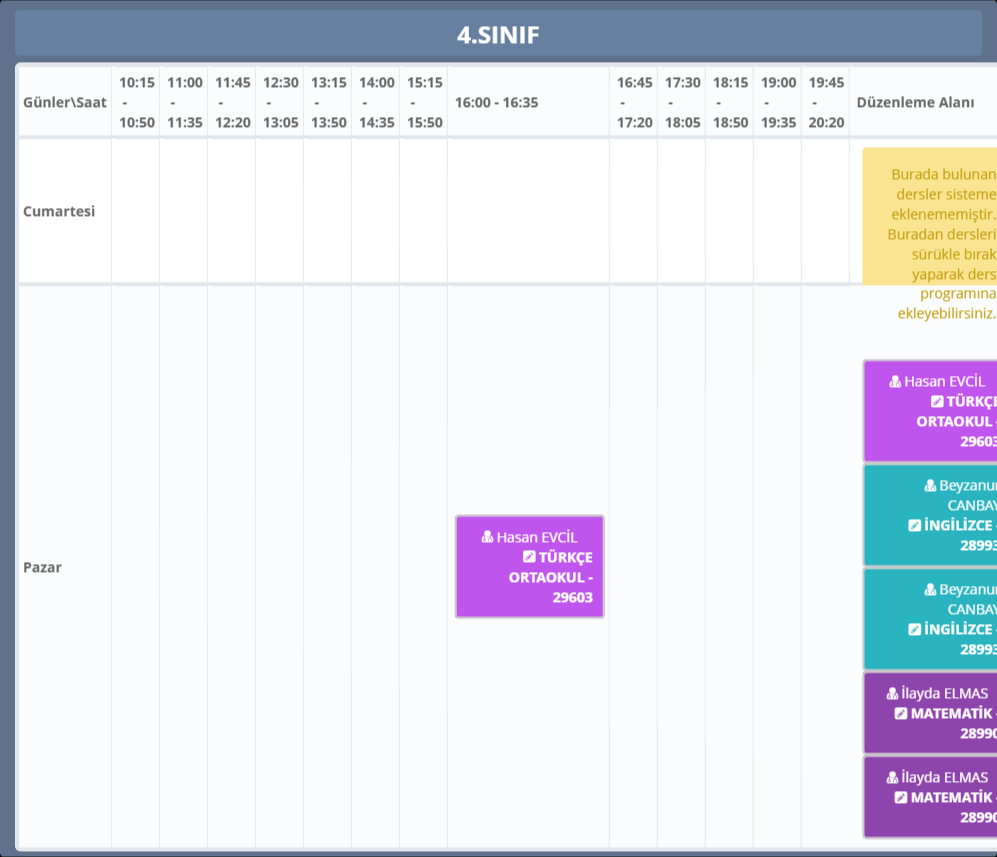This screenshot has height=857, width=997.
Task: Click teacher icon on the upper Beyzanur card
Action: (930, 485)
